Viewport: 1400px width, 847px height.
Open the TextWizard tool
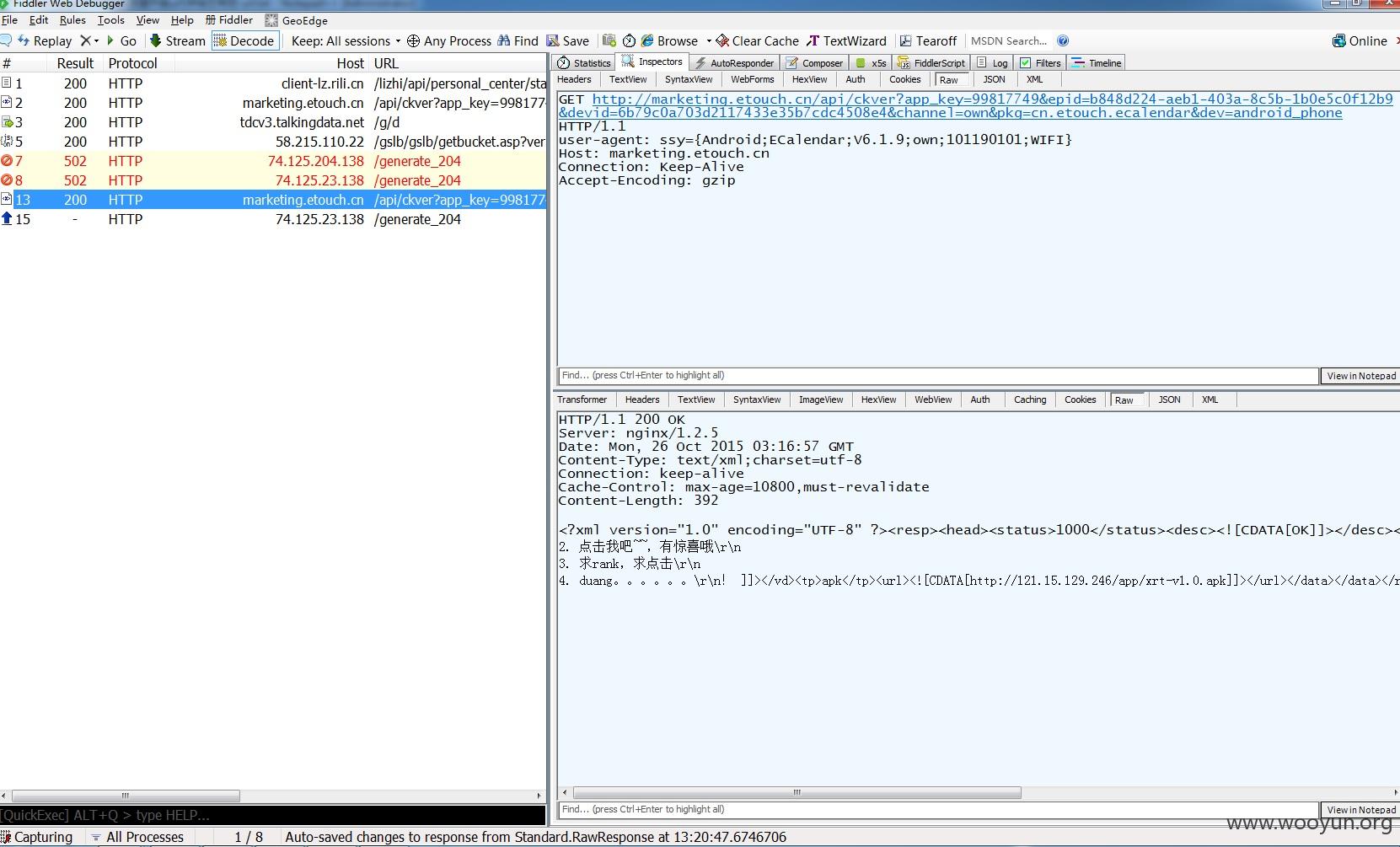846,40
